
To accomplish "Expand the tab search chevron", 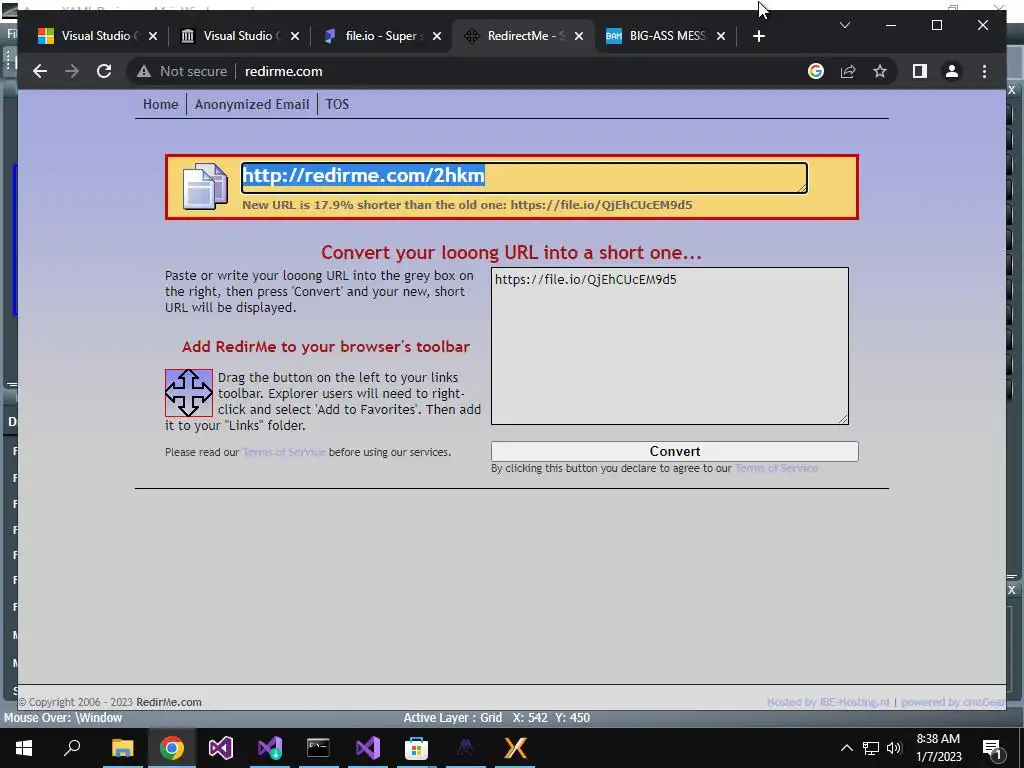I will click(844, 25).
